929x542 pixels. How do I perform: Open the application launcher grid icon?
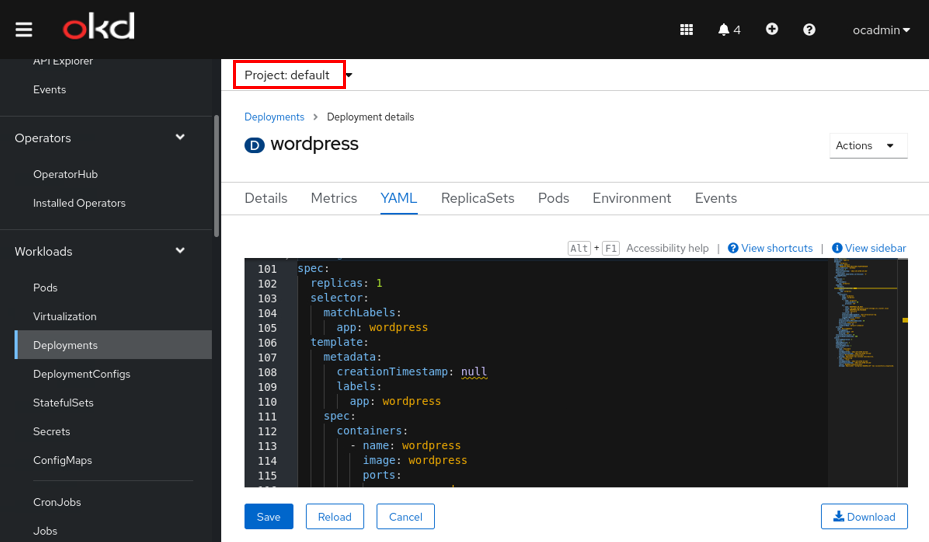686,30
